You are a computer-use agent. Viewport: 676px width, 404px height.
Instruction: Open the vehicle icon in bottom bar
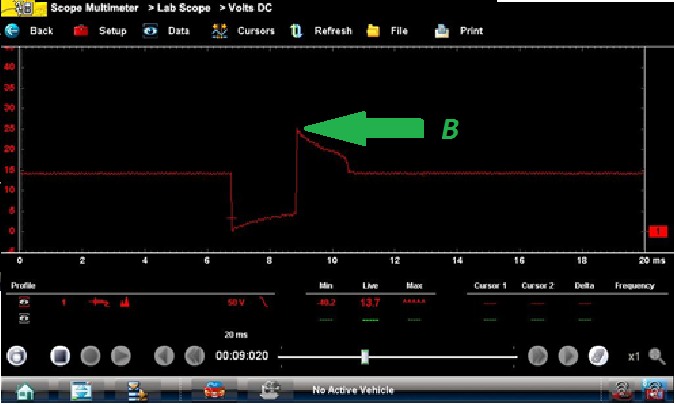click(213, 390)
